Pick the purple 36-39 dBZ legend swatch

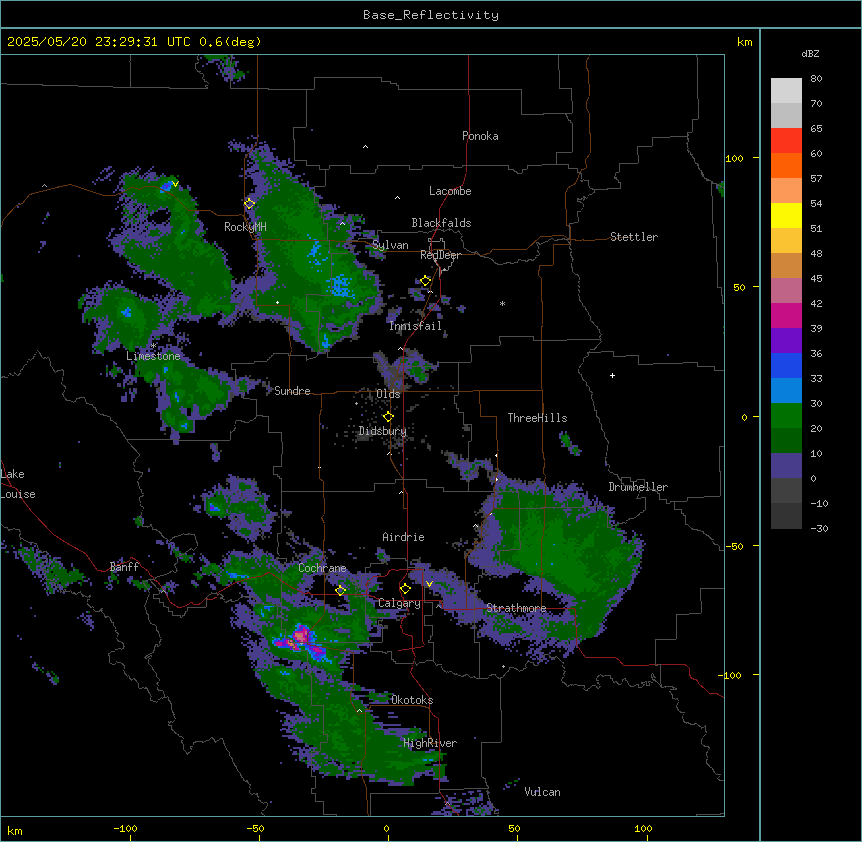coord(786,341)
